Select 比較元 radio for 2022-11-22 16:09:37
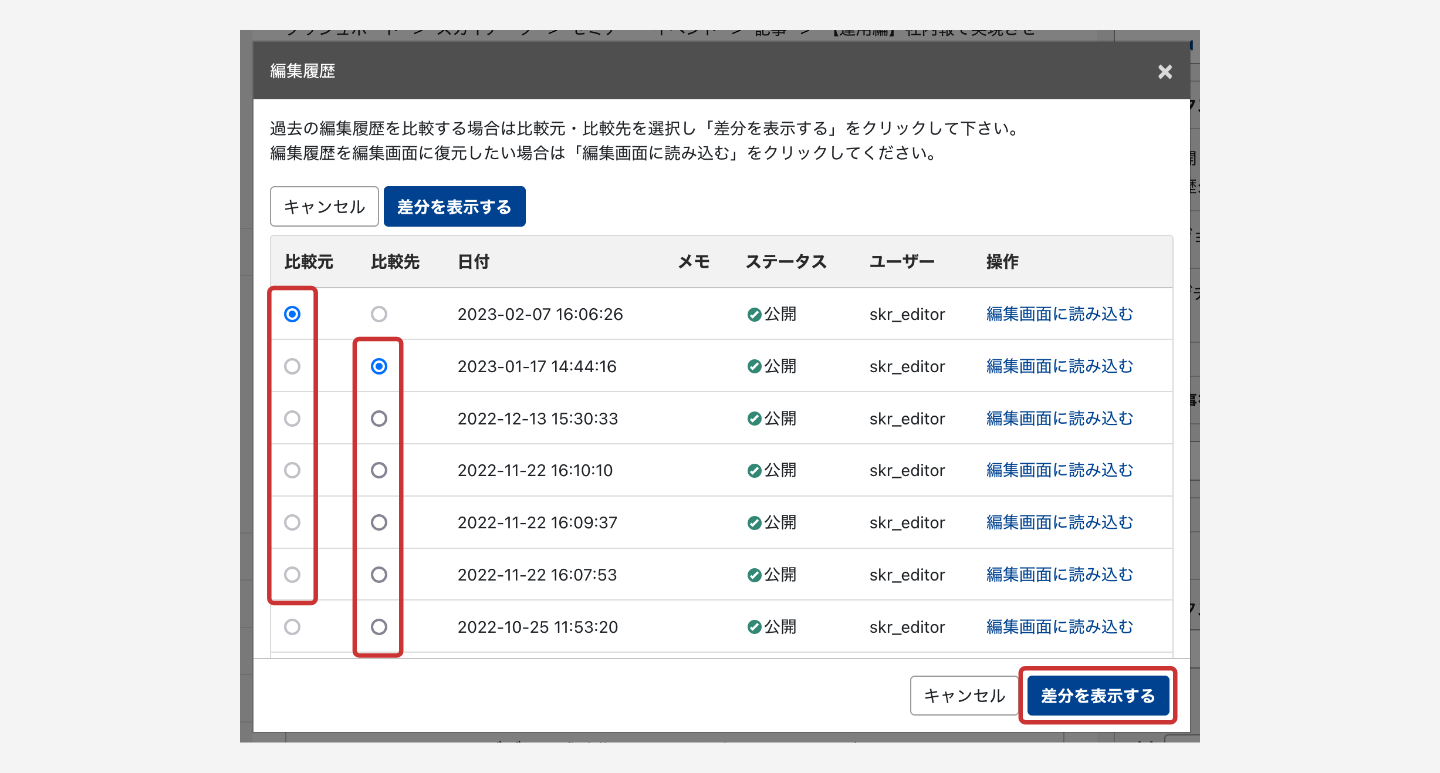The image size is (1440, 773). pos(292,522)
